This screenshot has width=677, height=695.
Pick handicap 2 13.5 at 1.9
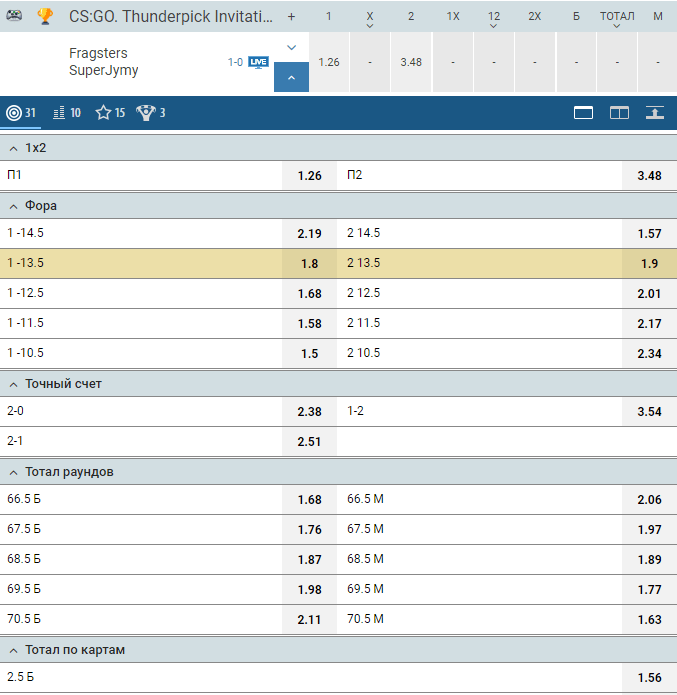[649, 264]
